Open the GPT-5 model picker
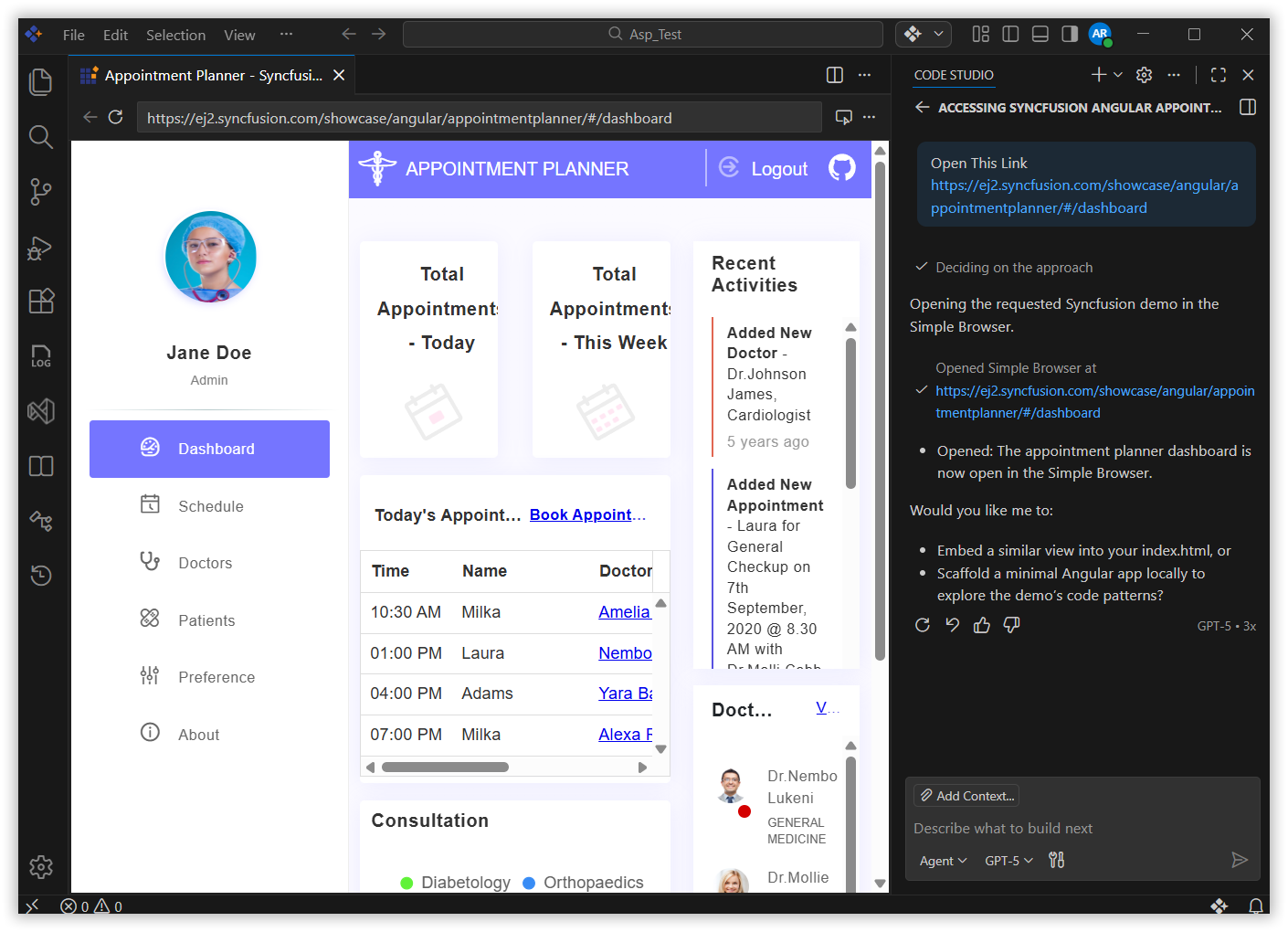Screen dimensions: 1288x932 pos(1008,861)
